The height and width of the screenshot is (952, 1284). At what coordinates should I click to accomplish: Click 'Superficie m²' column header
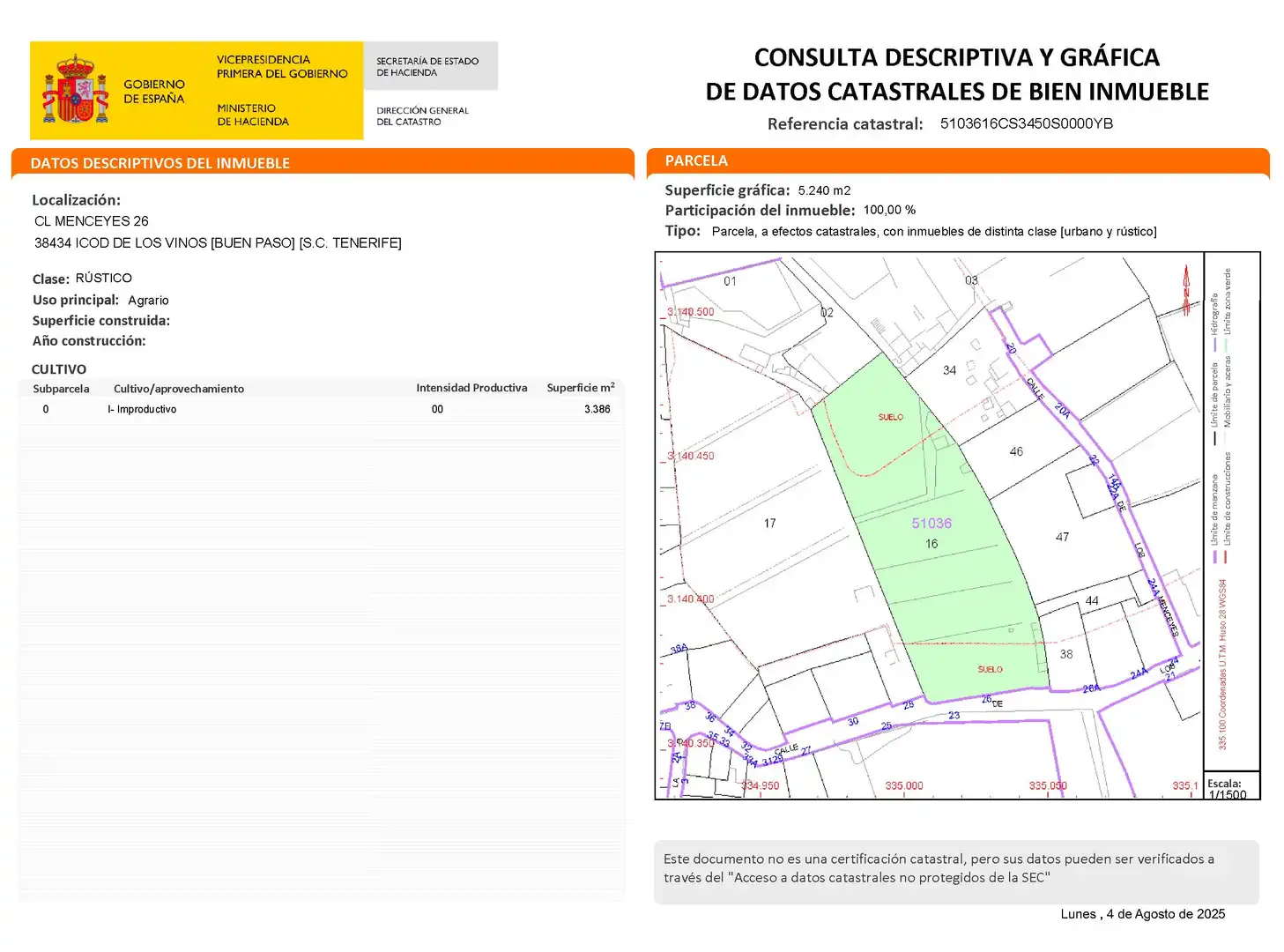(581, 387)
